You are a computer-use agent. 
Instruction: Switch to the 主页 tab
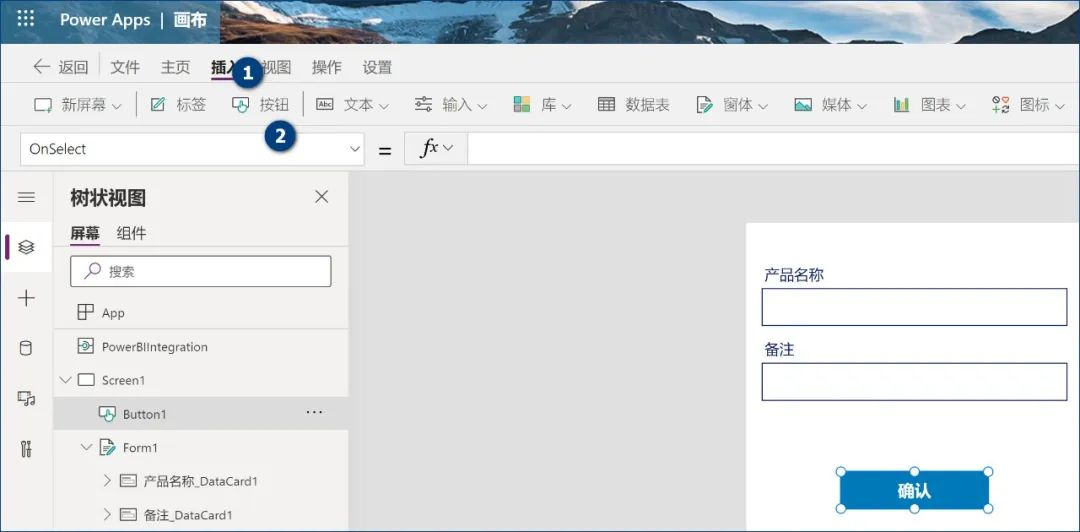pyautogui.click(x=175, y=67)
